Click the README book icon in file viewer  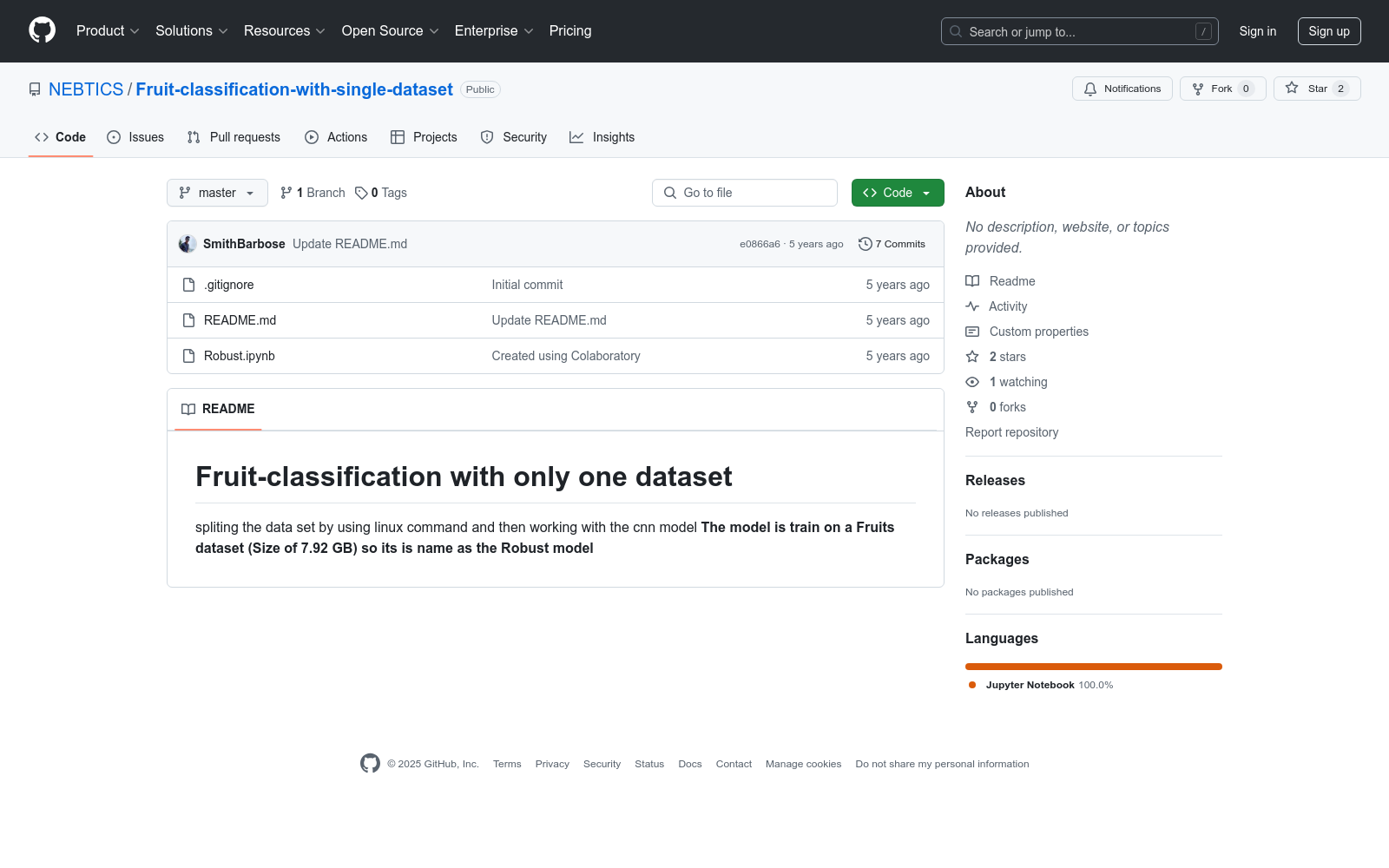click(x=188, y=409)
